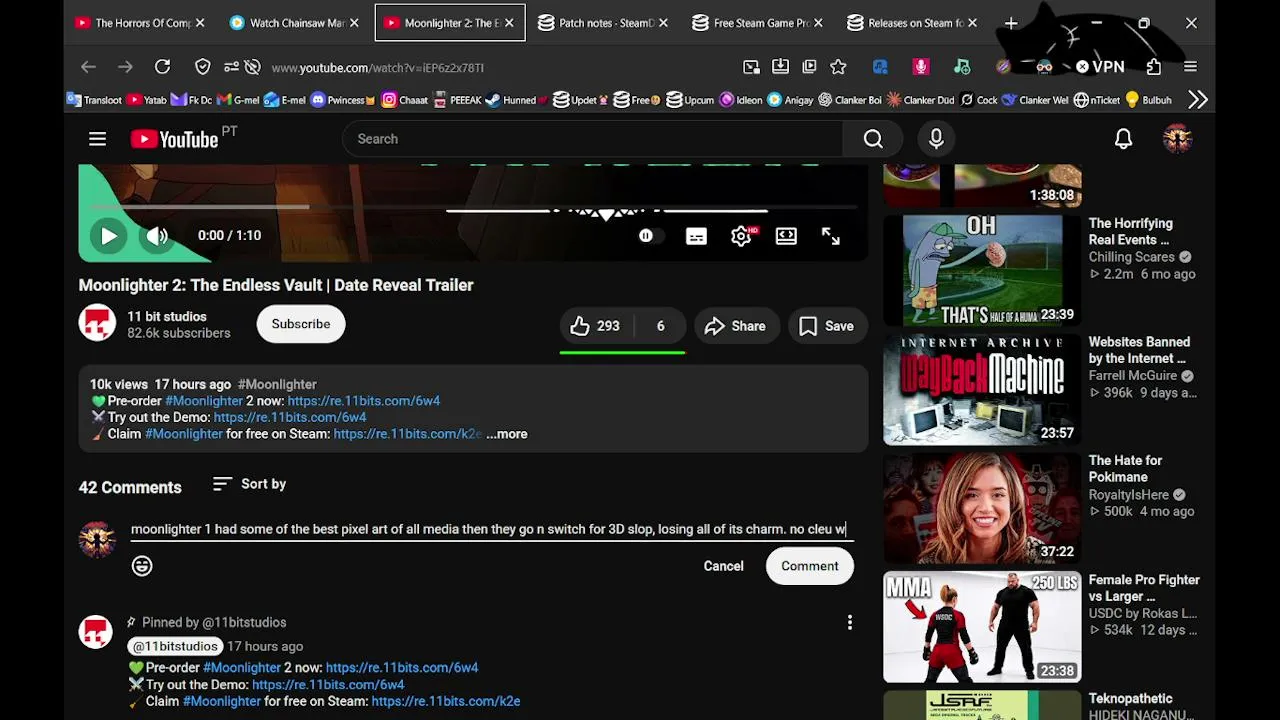Seek along the video progress bar
Screen dimensions: 1280x720
[x=473, y=208]
